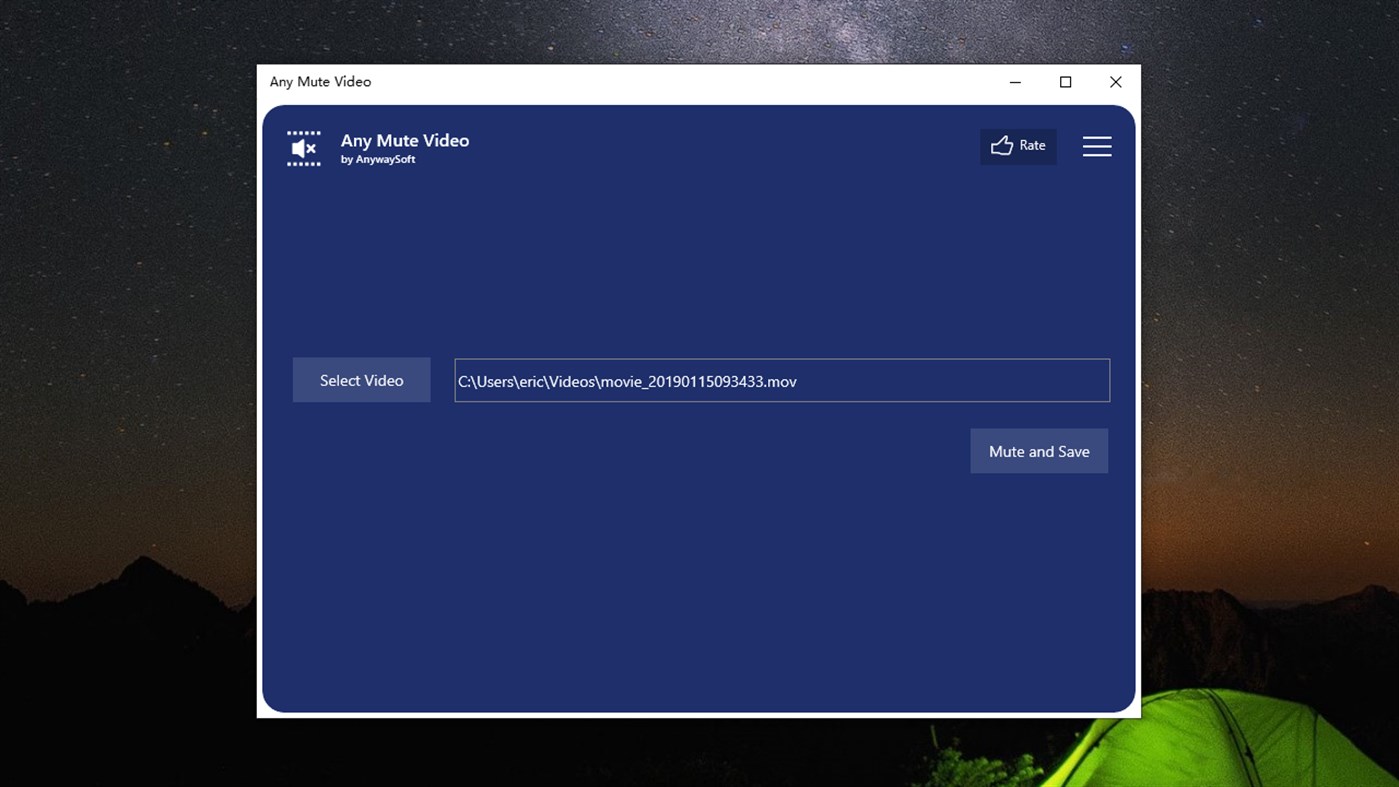Click the Select Video button
The height and width of the screenshot is (787, 1399).
pos(361,380)
